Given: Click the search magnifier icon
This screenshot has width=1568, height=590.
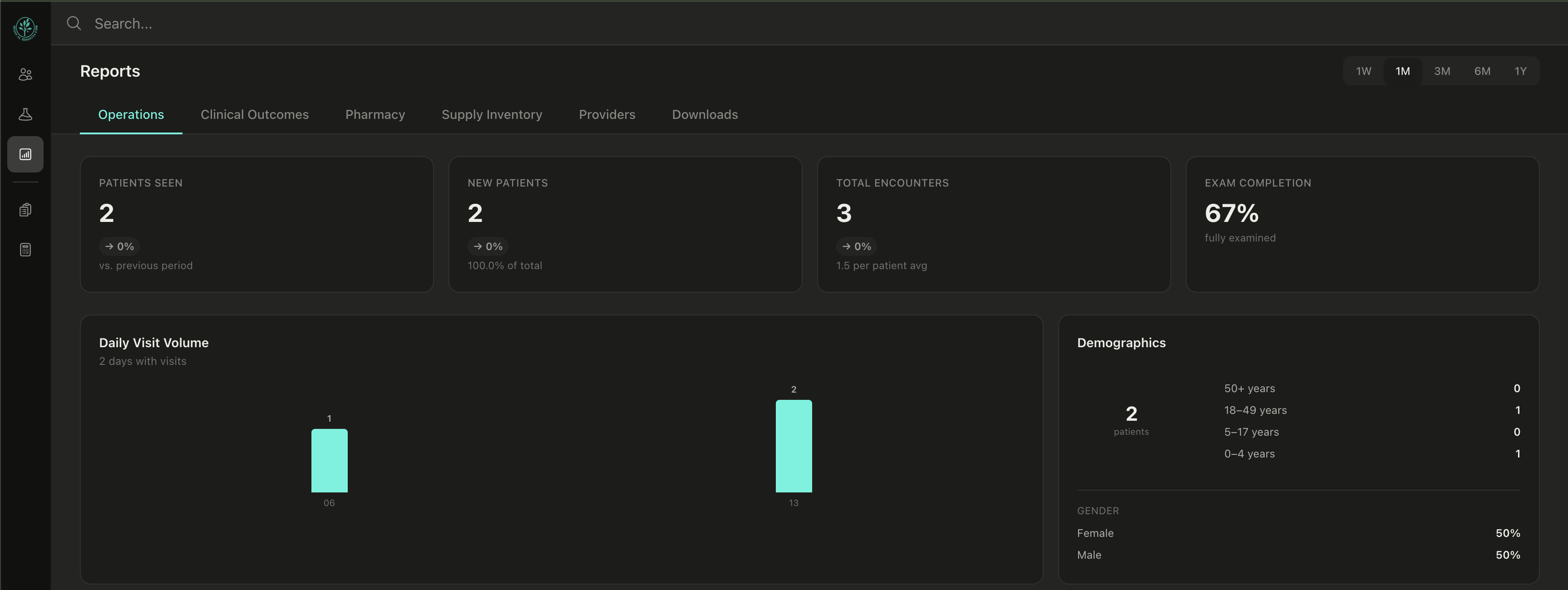Looking at the screenshot, I should click(74, 23).
